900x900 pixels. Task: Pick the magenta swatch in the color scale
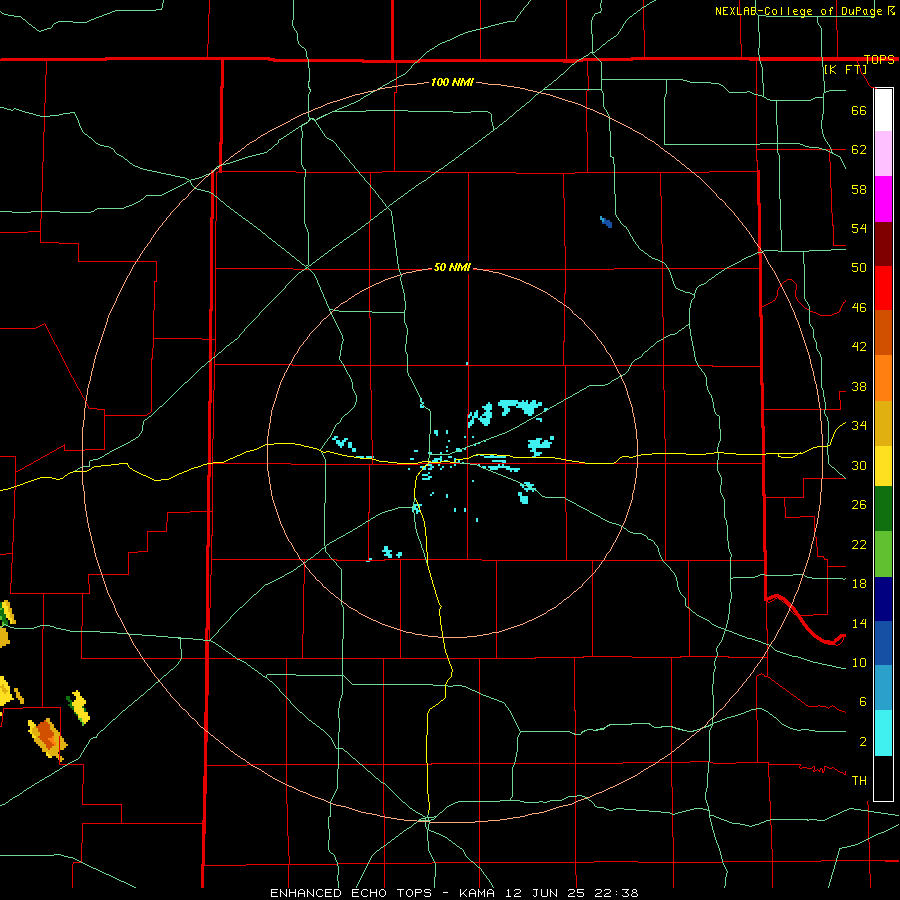pos(883,199)
